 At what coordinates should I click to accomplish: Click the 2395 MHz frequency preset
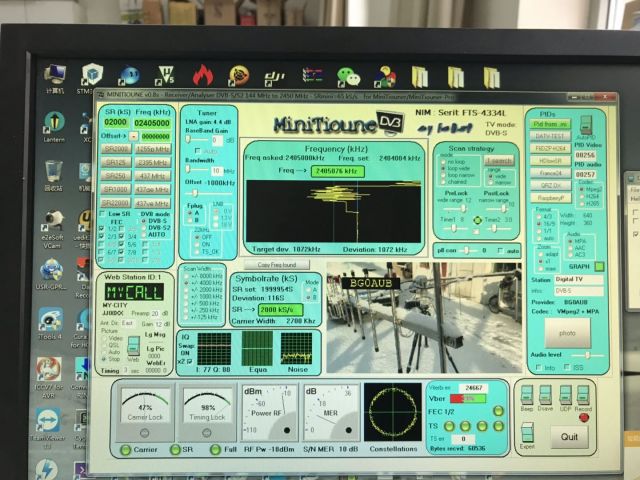click(152, 162)
